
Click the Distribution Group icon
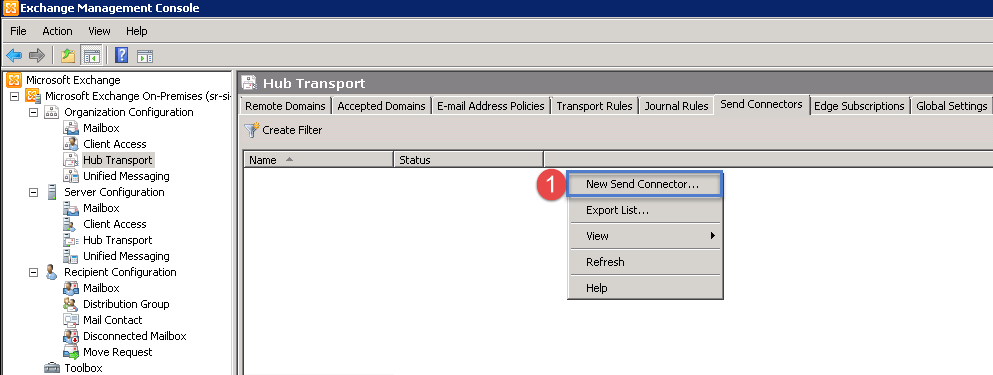coord(71,304)
